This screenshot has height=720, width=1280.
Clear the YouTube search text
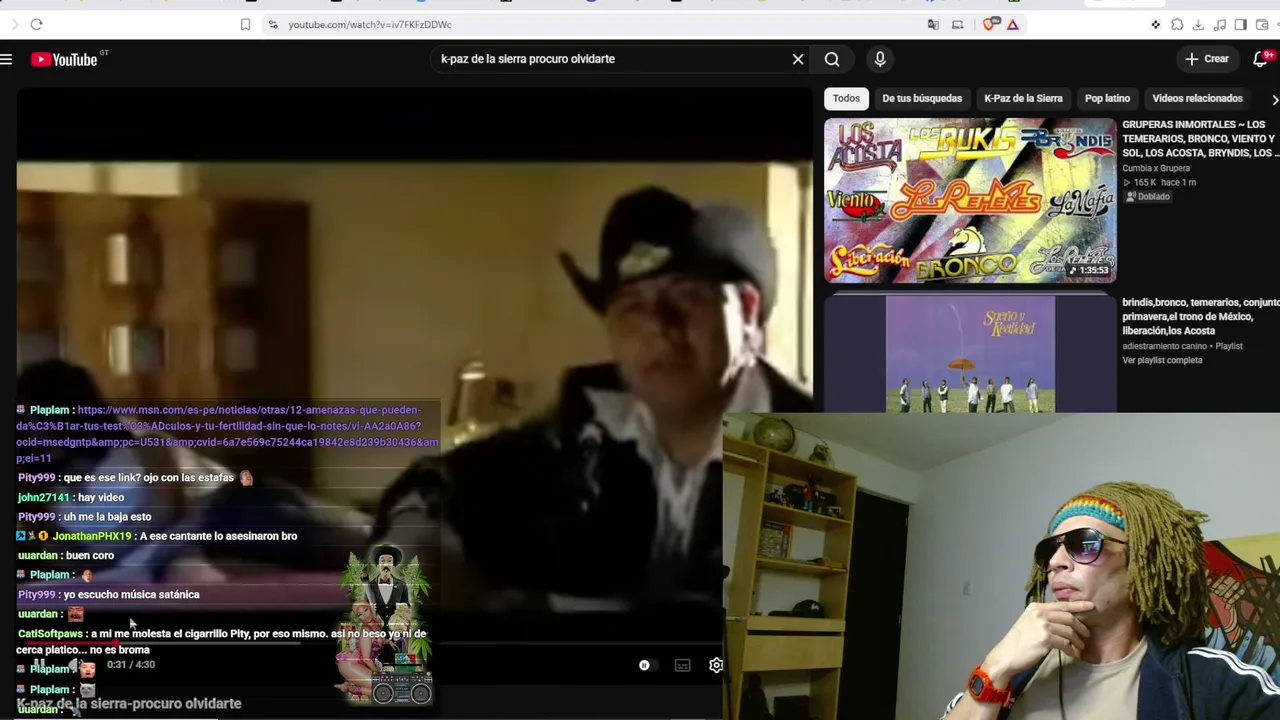(x=798, y=59)
